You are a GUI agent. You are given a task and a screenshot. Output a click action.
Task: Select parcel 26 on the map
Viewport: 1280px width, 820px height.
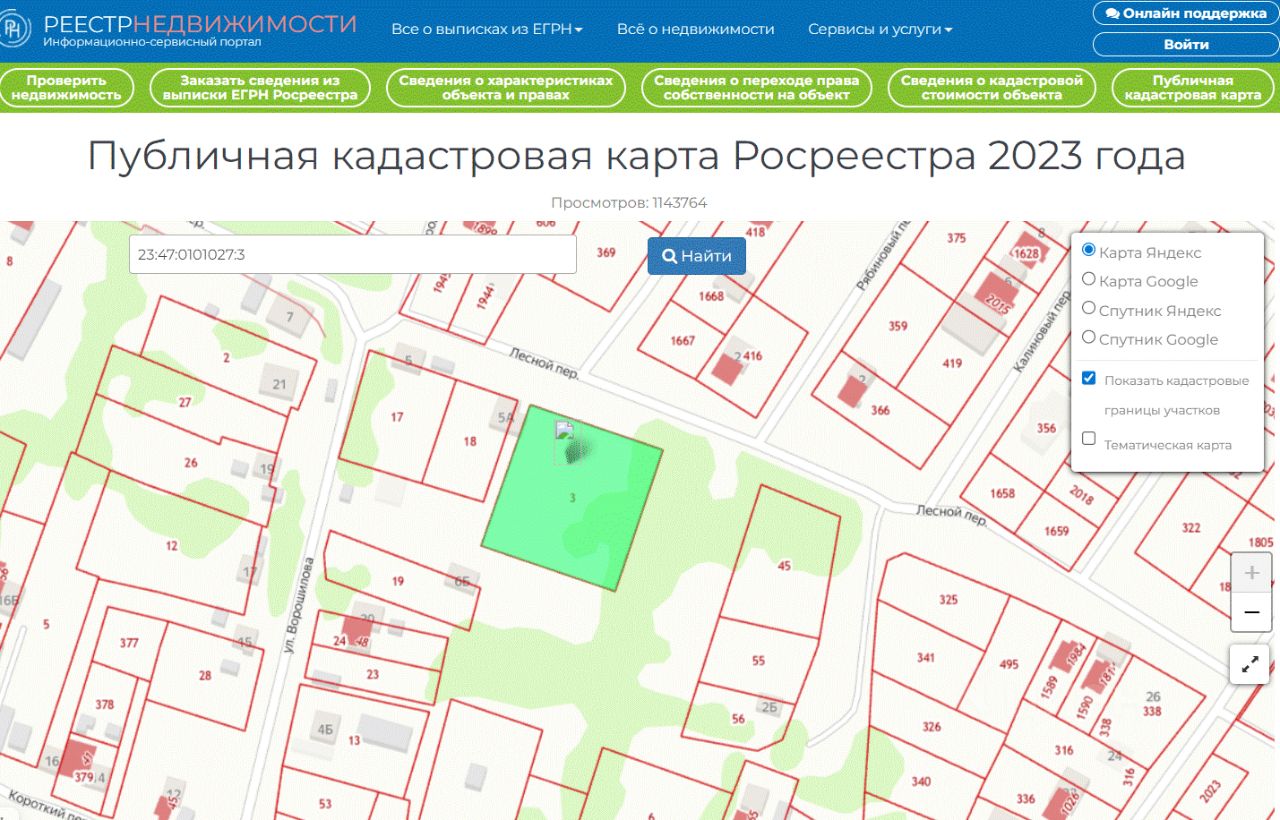coord(191,463)
